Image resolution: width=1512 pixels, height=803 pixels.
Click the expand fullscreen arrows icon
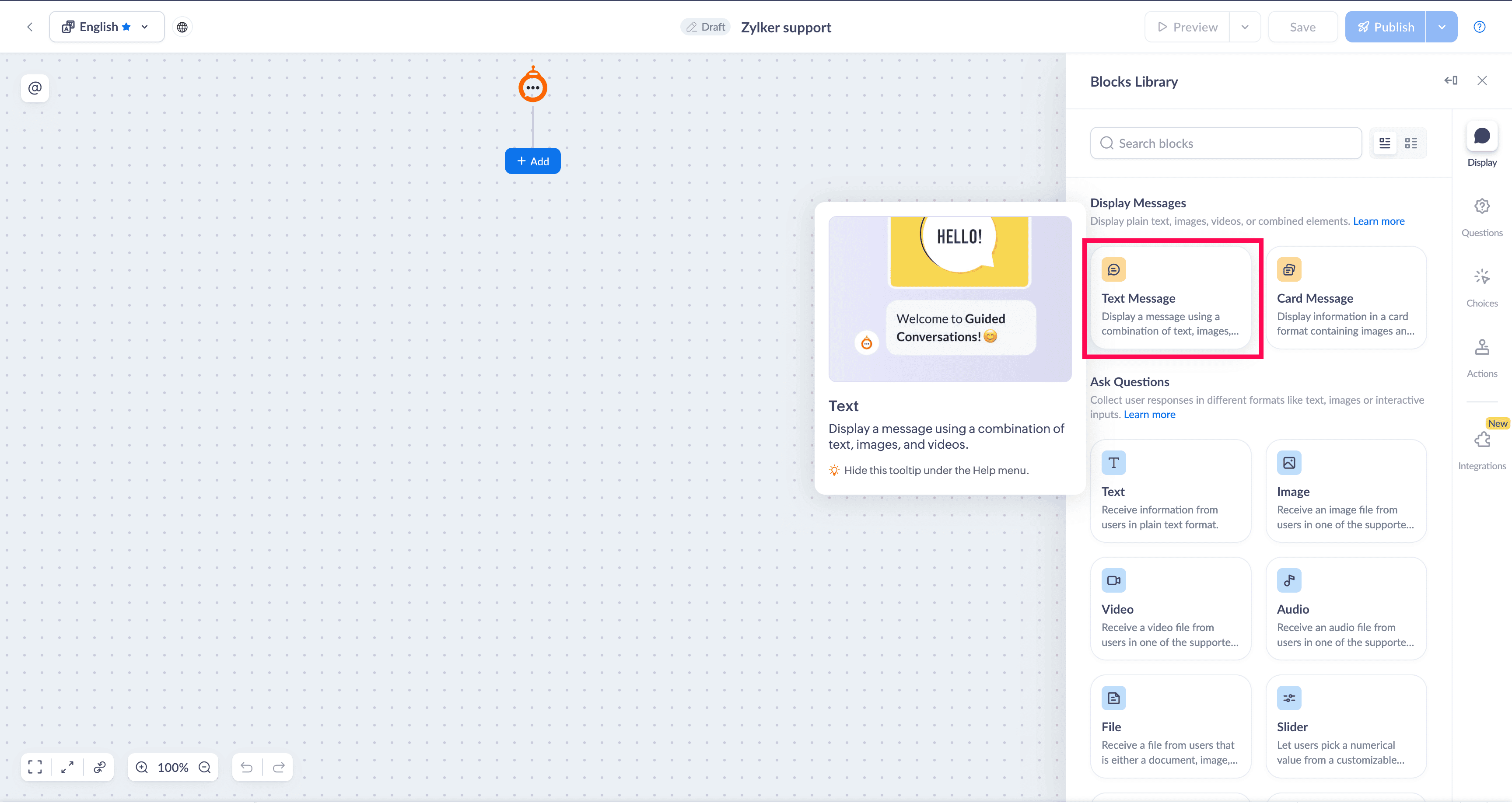click(67, 767)
